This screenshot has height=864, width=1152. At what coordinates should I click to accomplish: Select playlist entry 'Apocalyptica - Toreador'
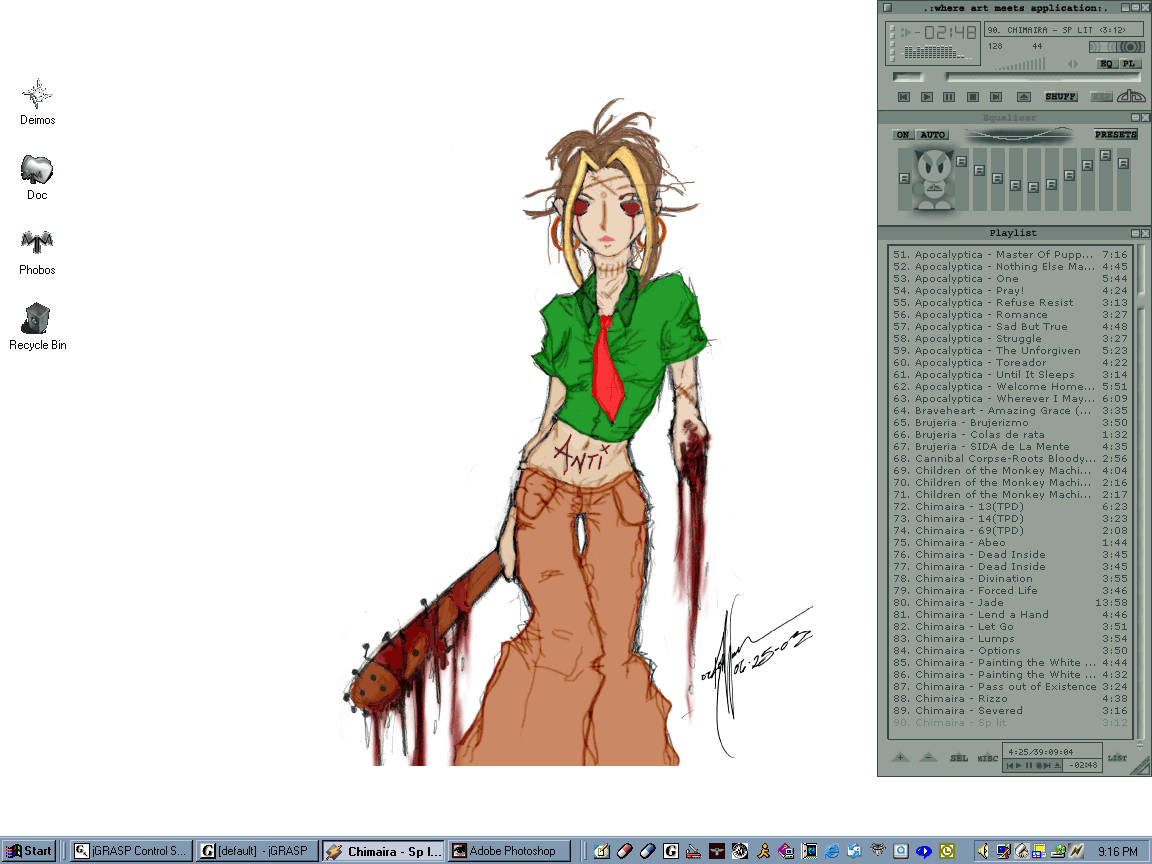tap(1010, 362)
